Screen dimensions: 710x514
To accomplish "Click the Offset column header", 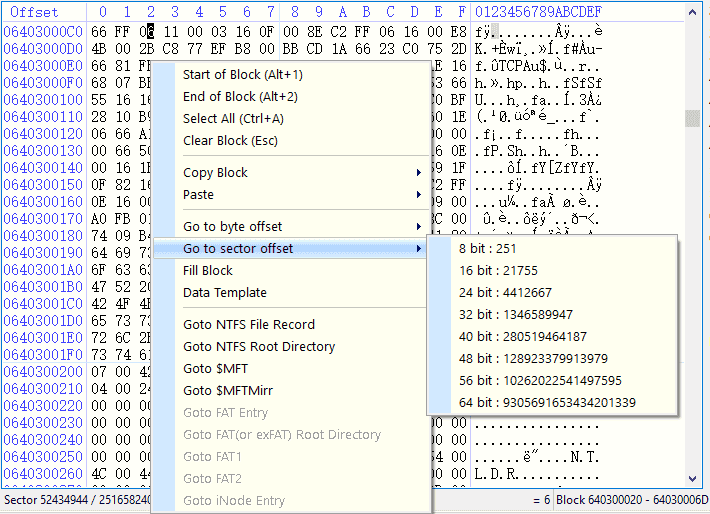I will [35, 12].
